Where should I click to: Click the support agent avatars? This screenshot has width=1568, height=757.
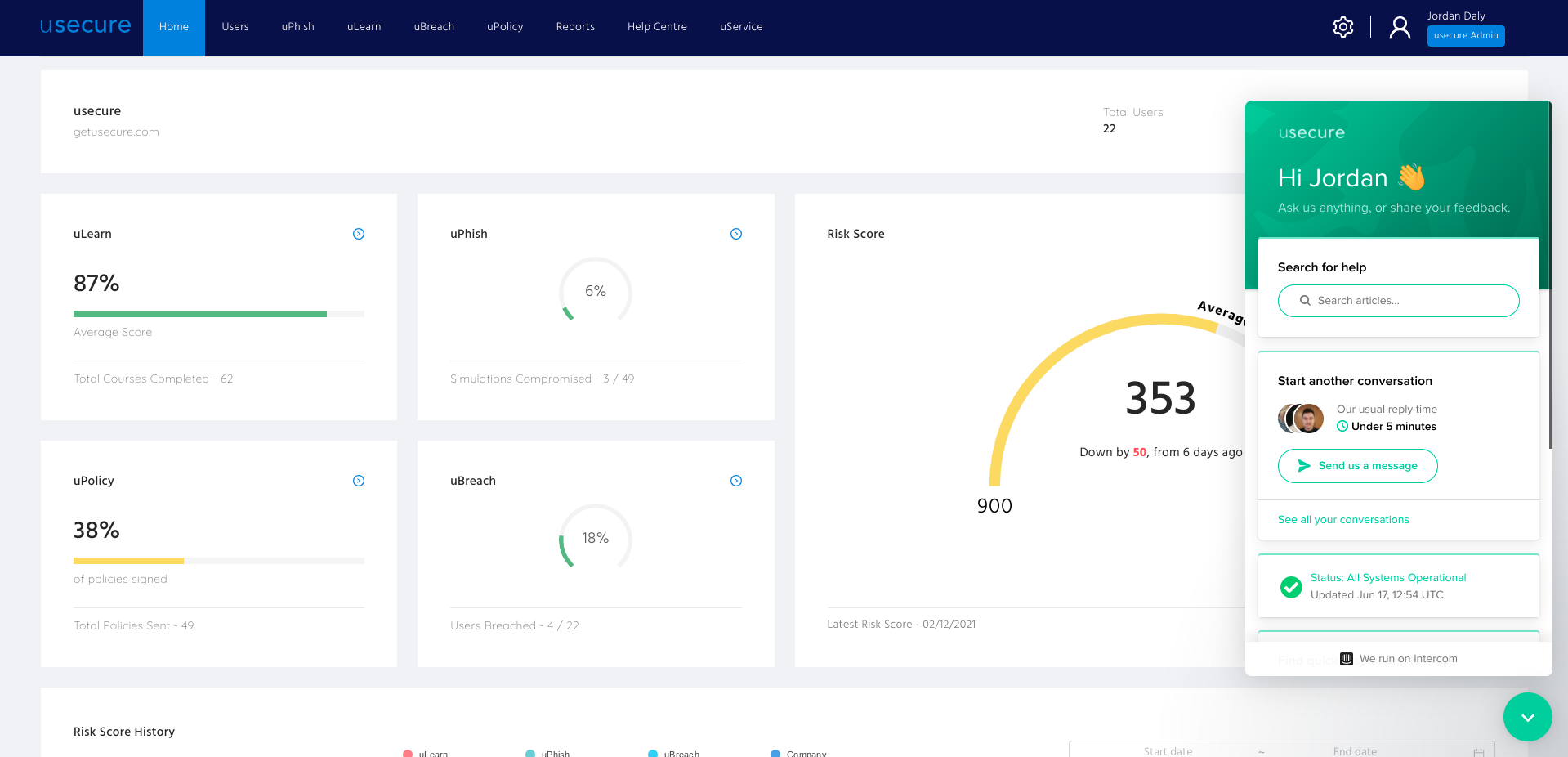click(x=1301, y=419)
